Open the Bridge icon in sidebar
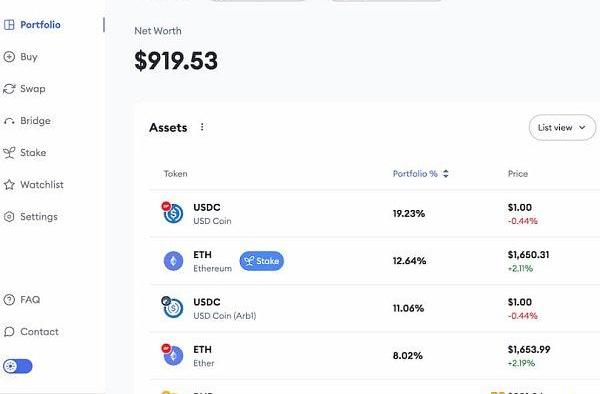600x394 pixels. coord(9,121)
